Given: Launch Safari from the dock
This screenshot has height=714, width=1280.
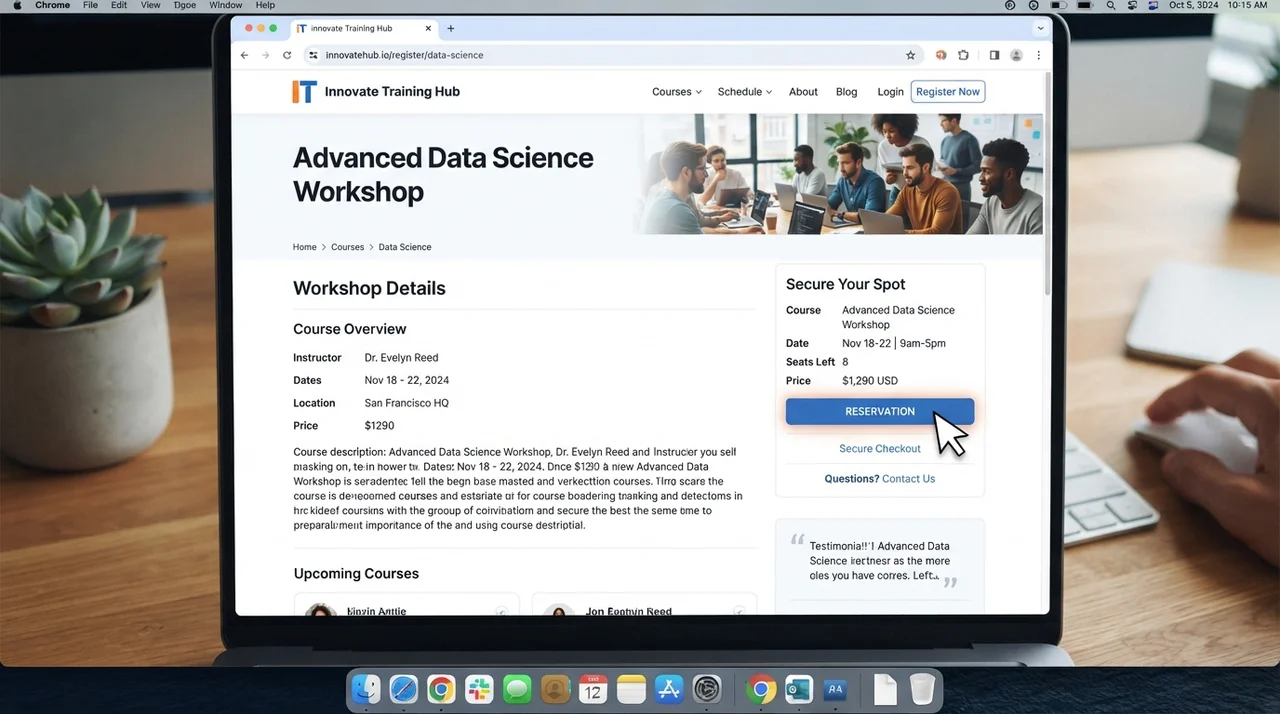Looking at the screenshot, I should 404,689.
